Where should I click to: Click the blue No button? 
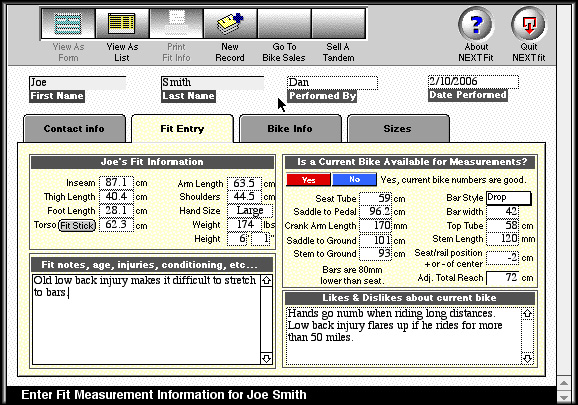click(354, 179)
